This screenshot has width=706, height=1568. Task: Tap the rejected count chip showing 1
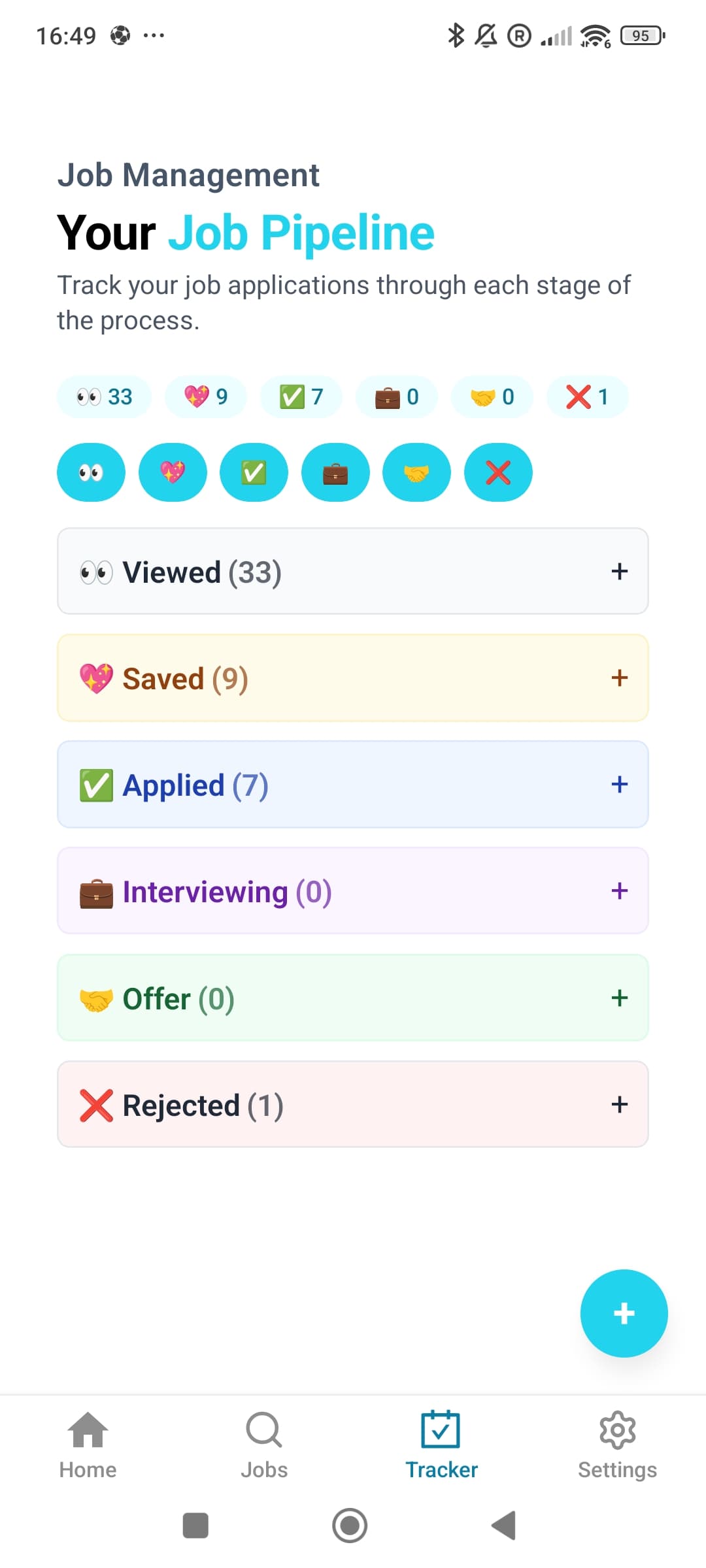tap(587, 397)
